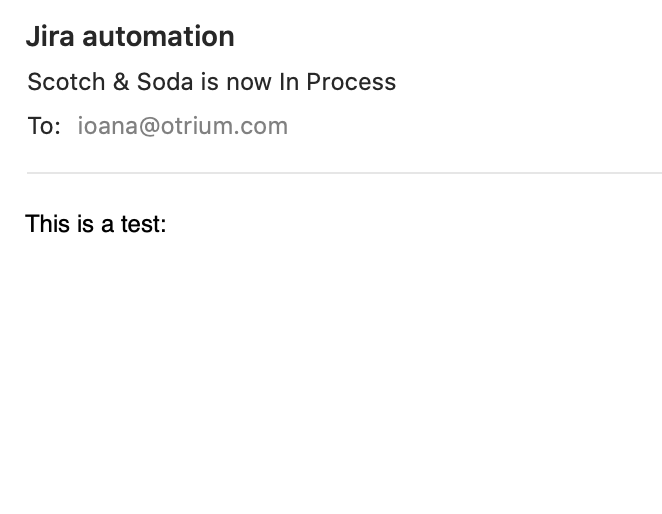Click the word automation in the sender name
Screen dimensions: 662x514
pyautogui.click(x=158, y=37)
